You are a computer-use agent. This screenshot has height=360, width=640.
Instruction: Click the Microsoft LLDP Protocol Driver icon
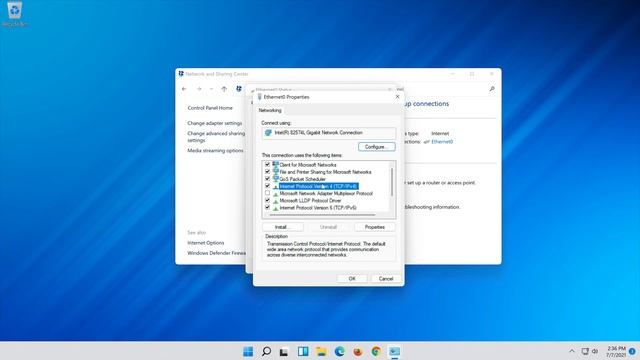tap(276, 200)
